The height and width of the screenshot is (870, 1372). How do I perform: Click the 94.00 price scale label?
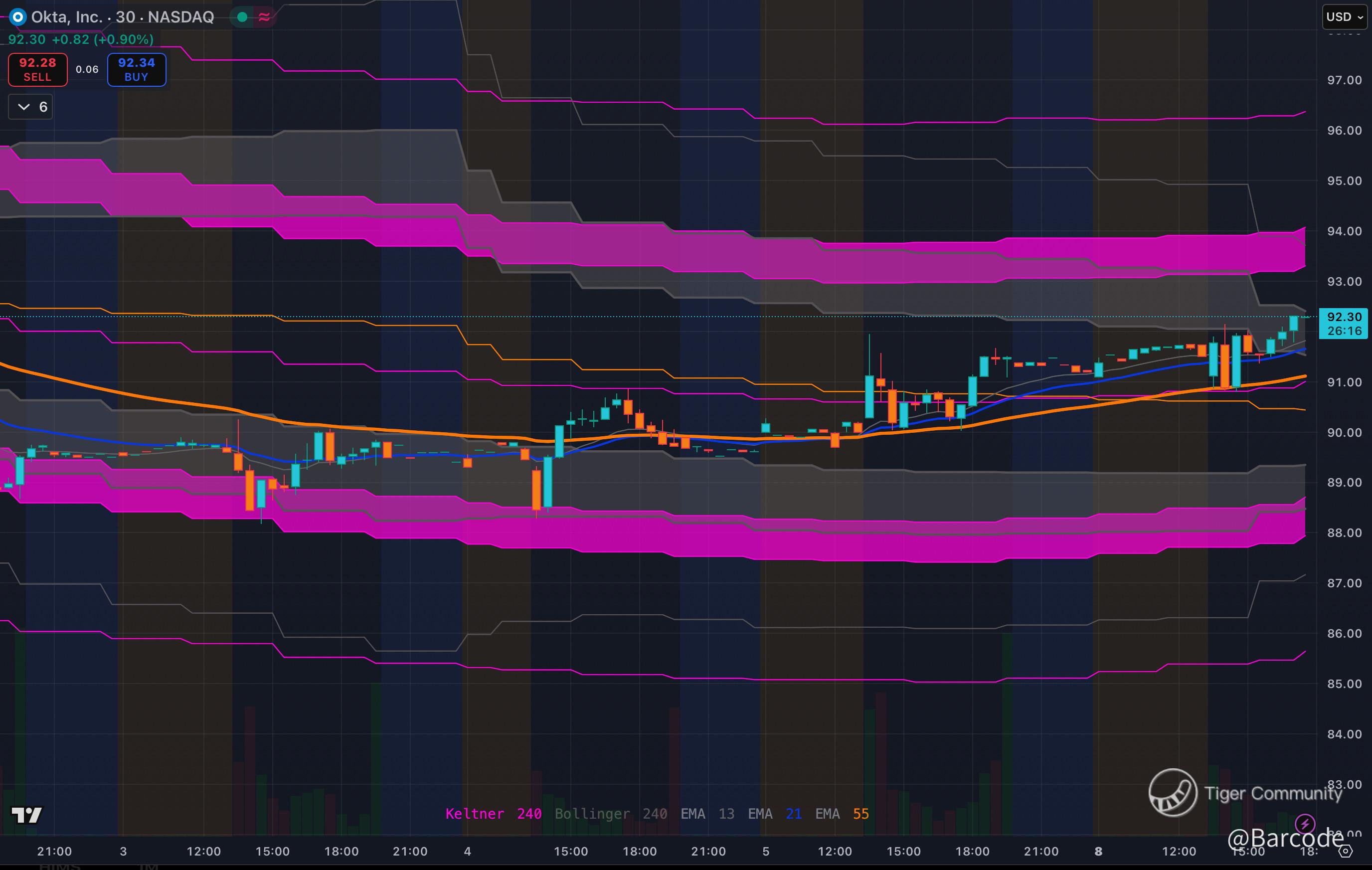click(x=1344, y=231)
